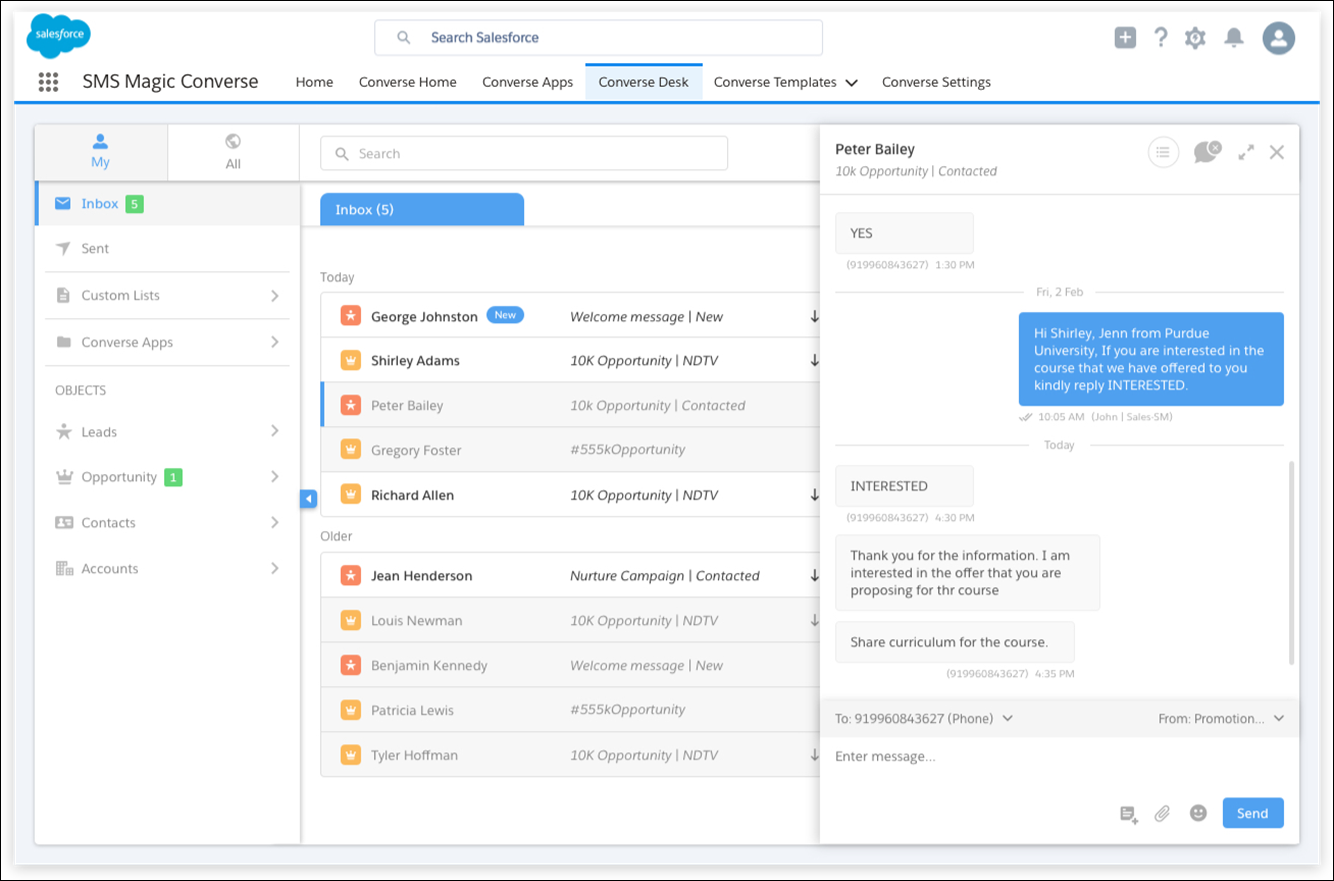Click the Search Salesforce box

coord(598,38)
